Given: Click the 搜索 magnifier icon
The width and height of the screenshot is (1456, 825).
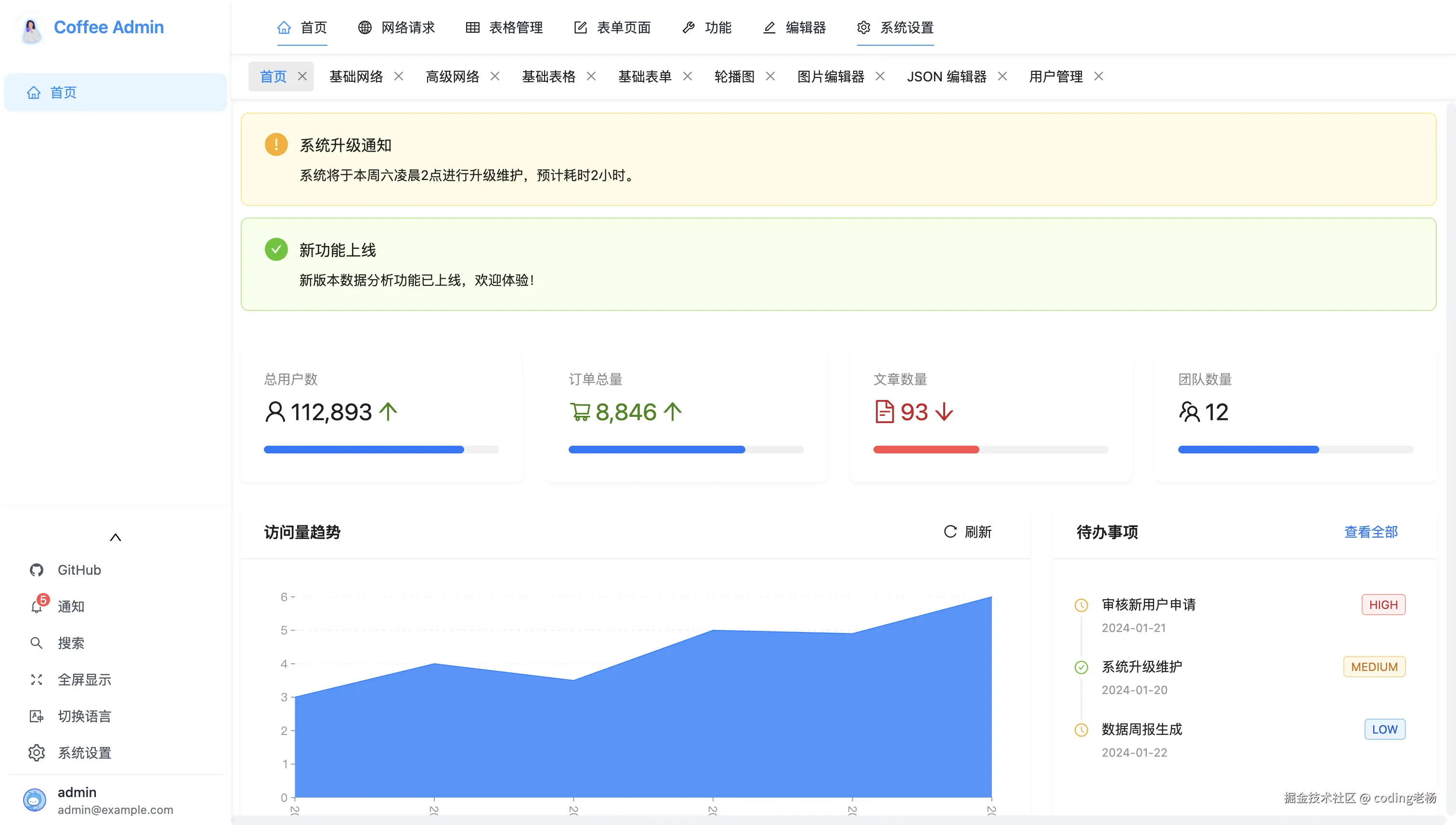Looking at the screenshot, I should click(x=36, y=643).
